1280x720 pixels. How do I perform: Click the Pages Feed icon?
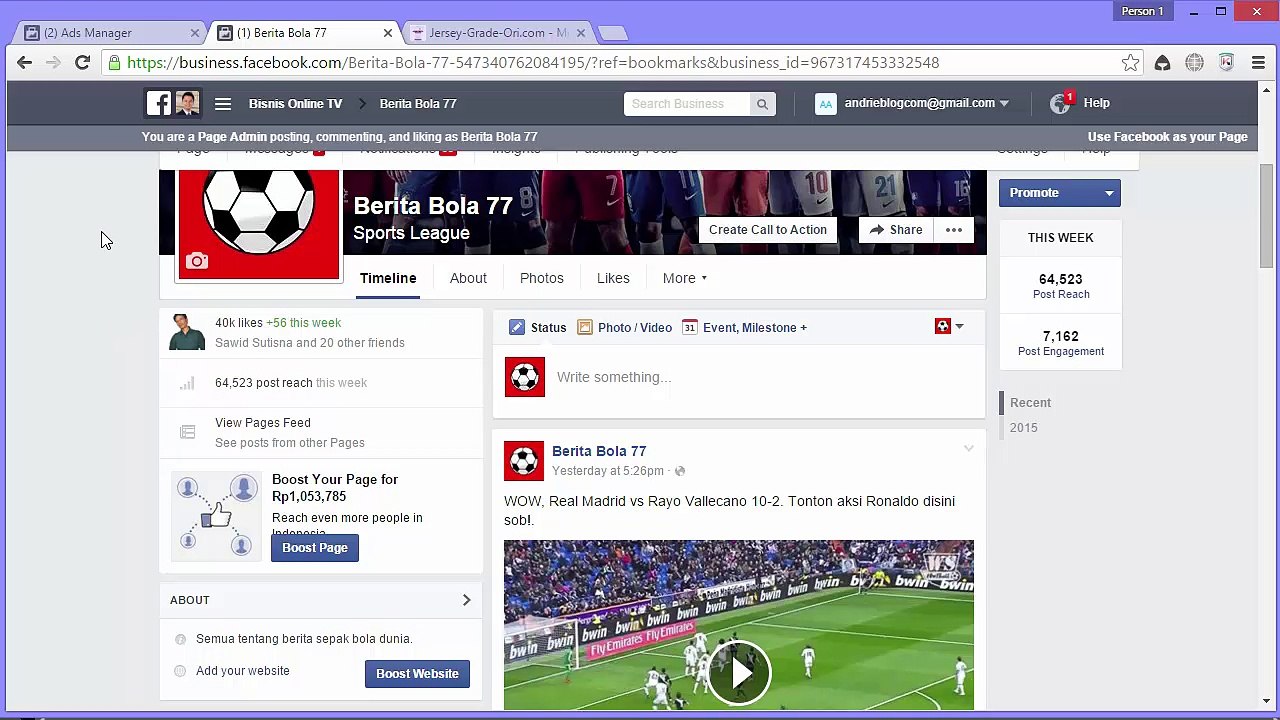click(187, 432)
